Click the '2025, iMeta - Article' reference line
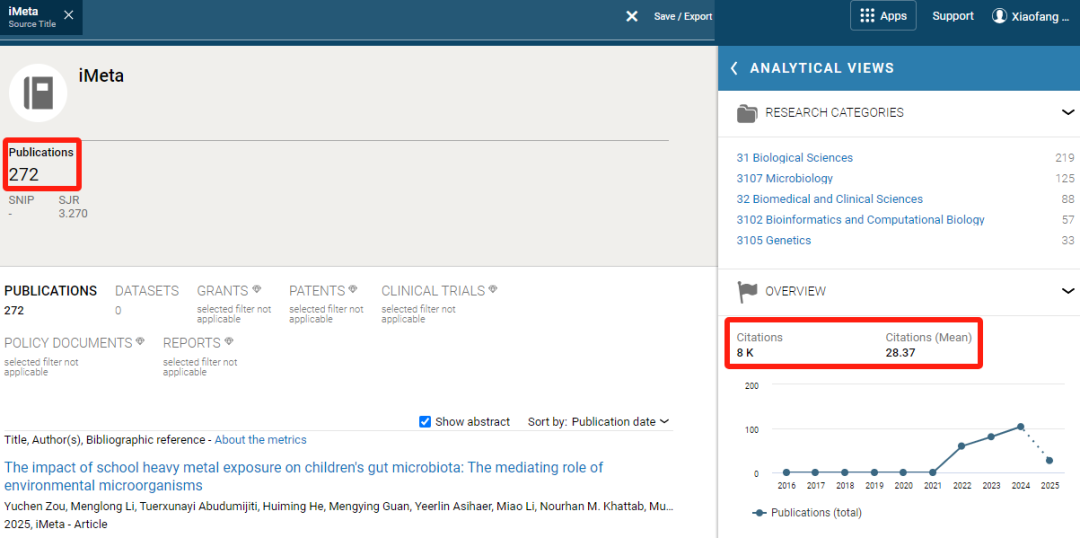1080x538 pixels. pyautogui.click(x=56, y=524)
